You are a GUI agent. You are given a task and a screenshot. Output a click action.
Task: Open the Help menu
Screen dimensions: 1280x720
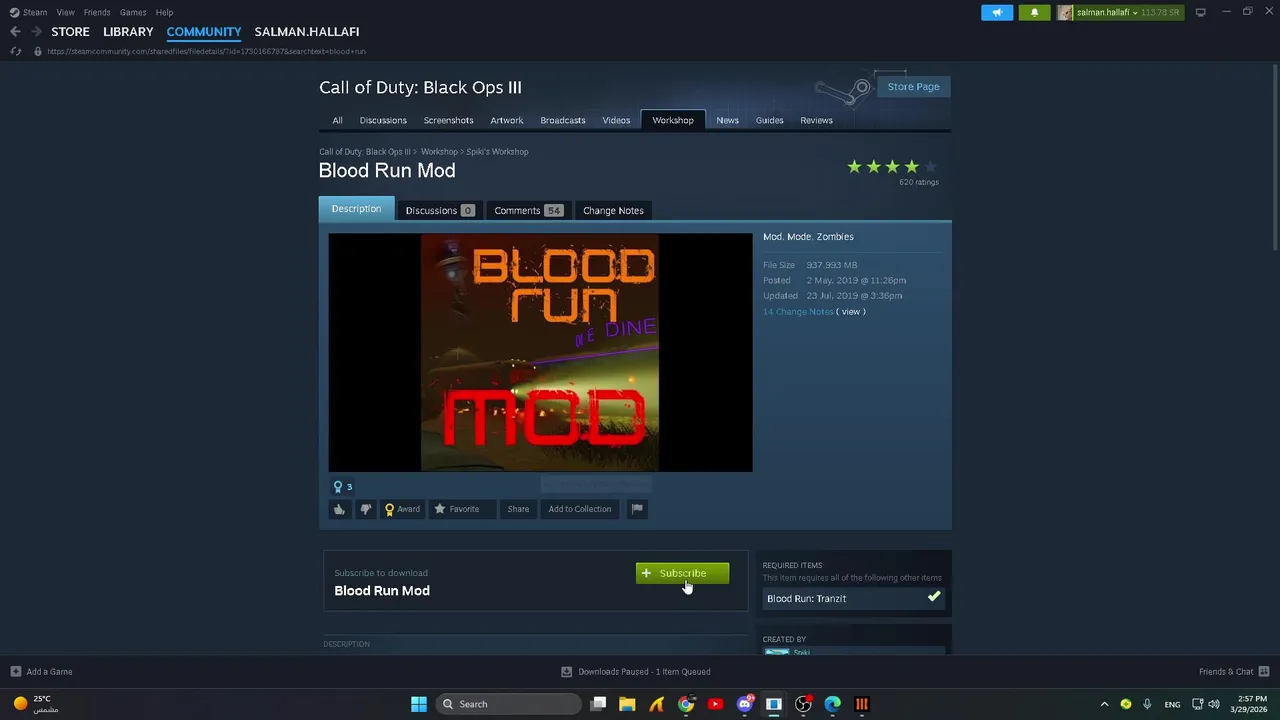pos(164,12)
